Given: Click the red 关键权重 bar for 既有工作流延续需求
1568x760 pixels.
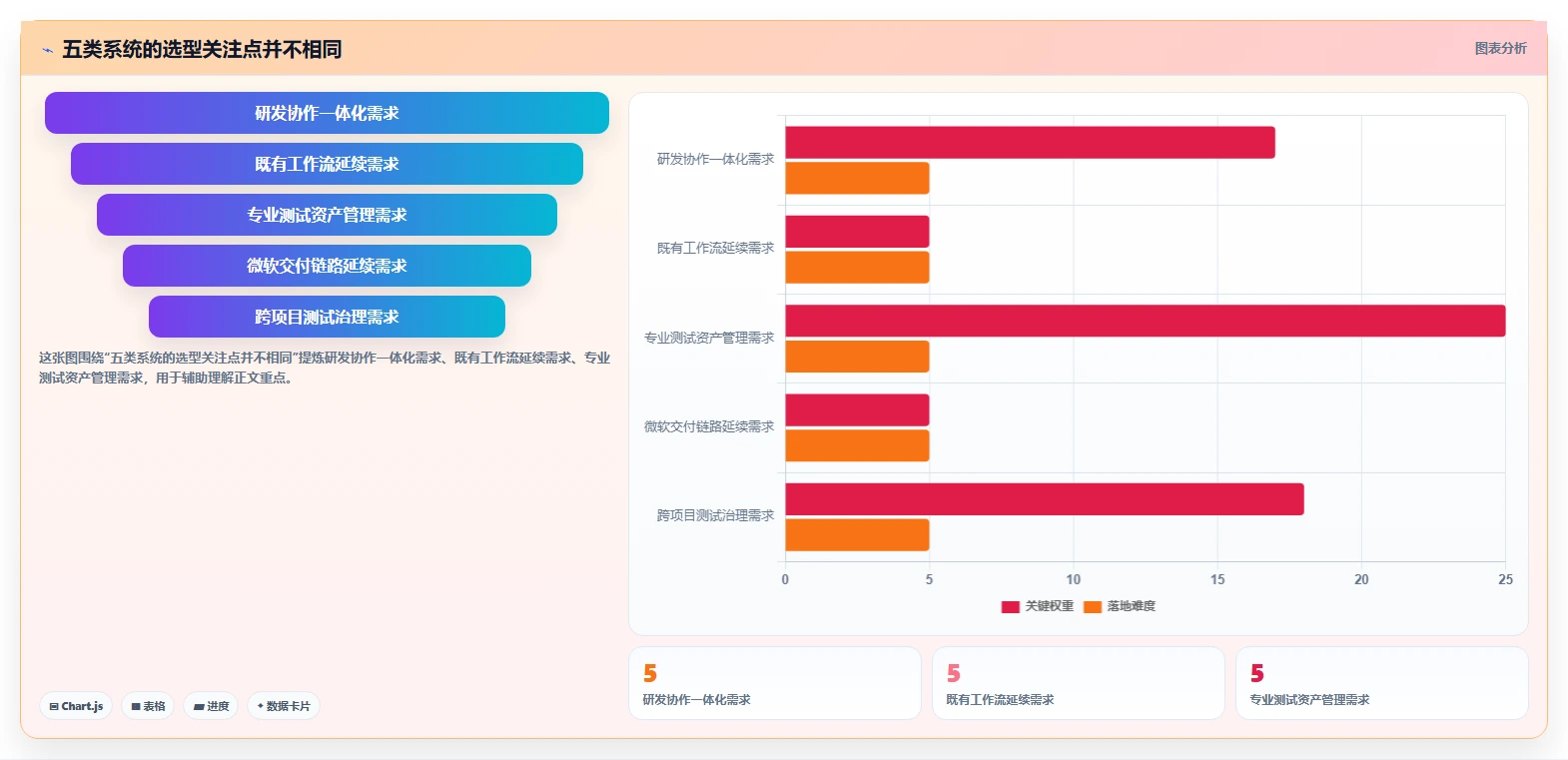Looking at the screenshot, I should click(x=857, y=232).
